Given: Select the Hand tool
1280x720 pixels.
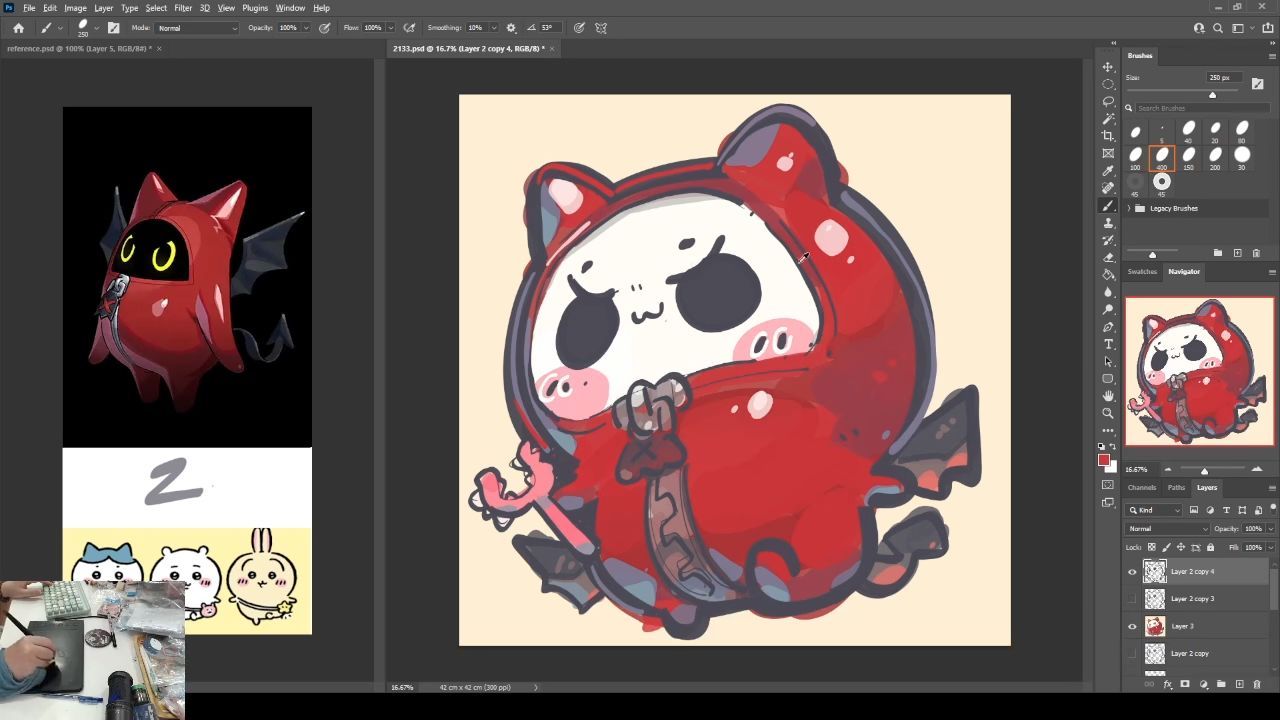Looking at the screenshot, I should coord(1108,396).
